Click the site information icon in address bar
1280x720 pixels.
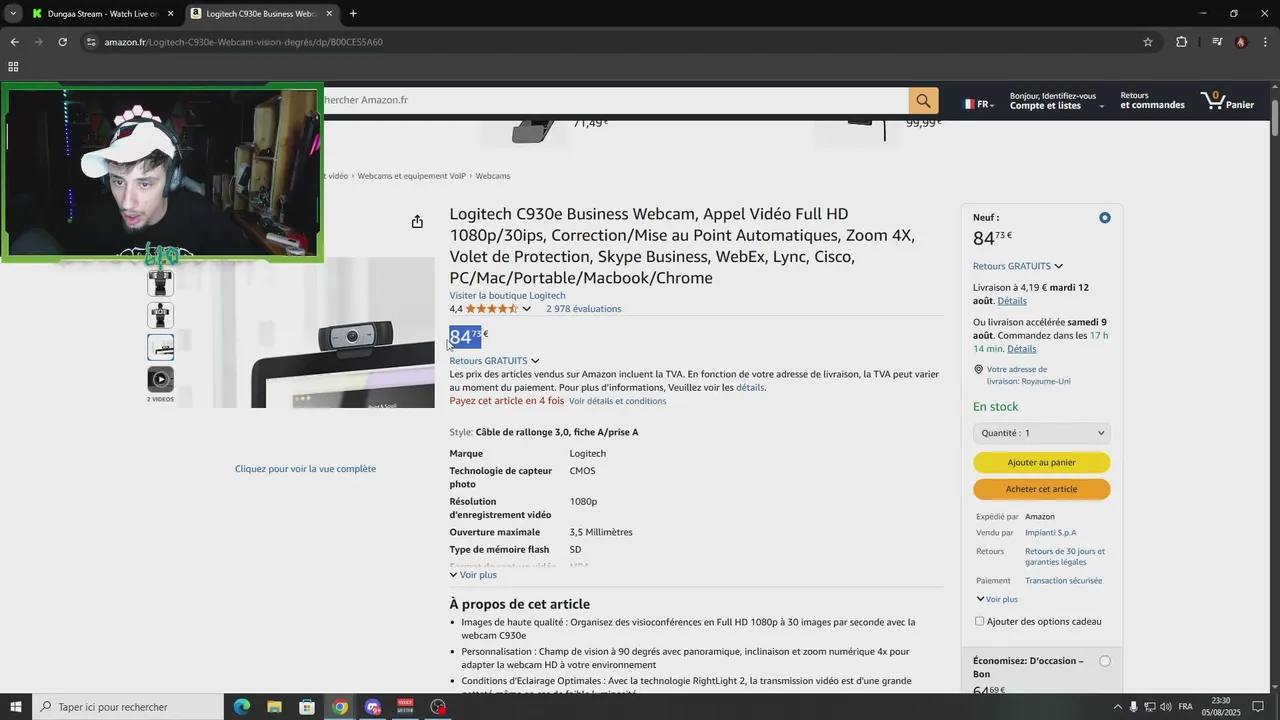(x=91, y=42)
